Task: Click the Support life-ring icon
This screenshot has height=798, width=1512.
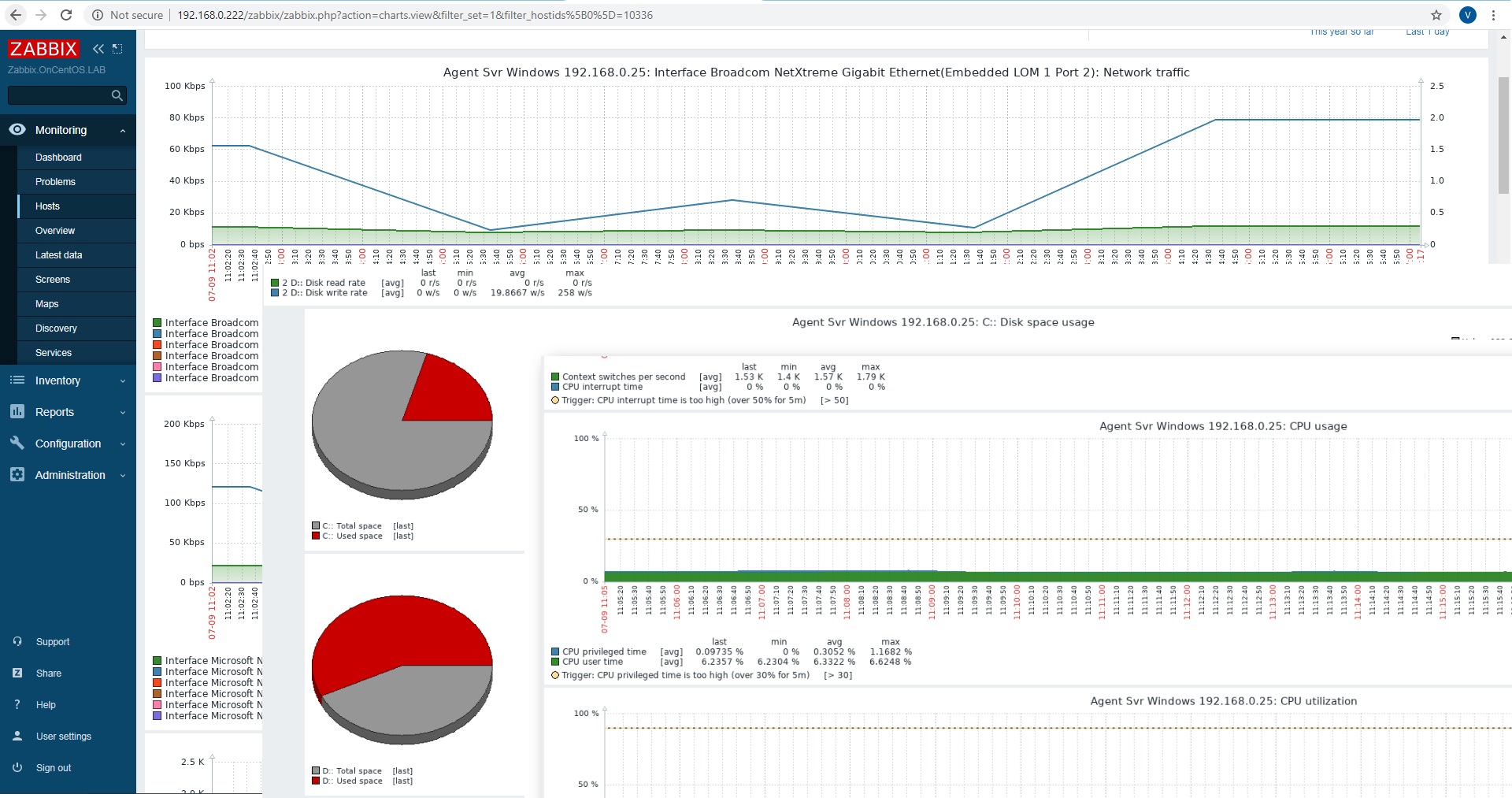Action: pos(17,641)
